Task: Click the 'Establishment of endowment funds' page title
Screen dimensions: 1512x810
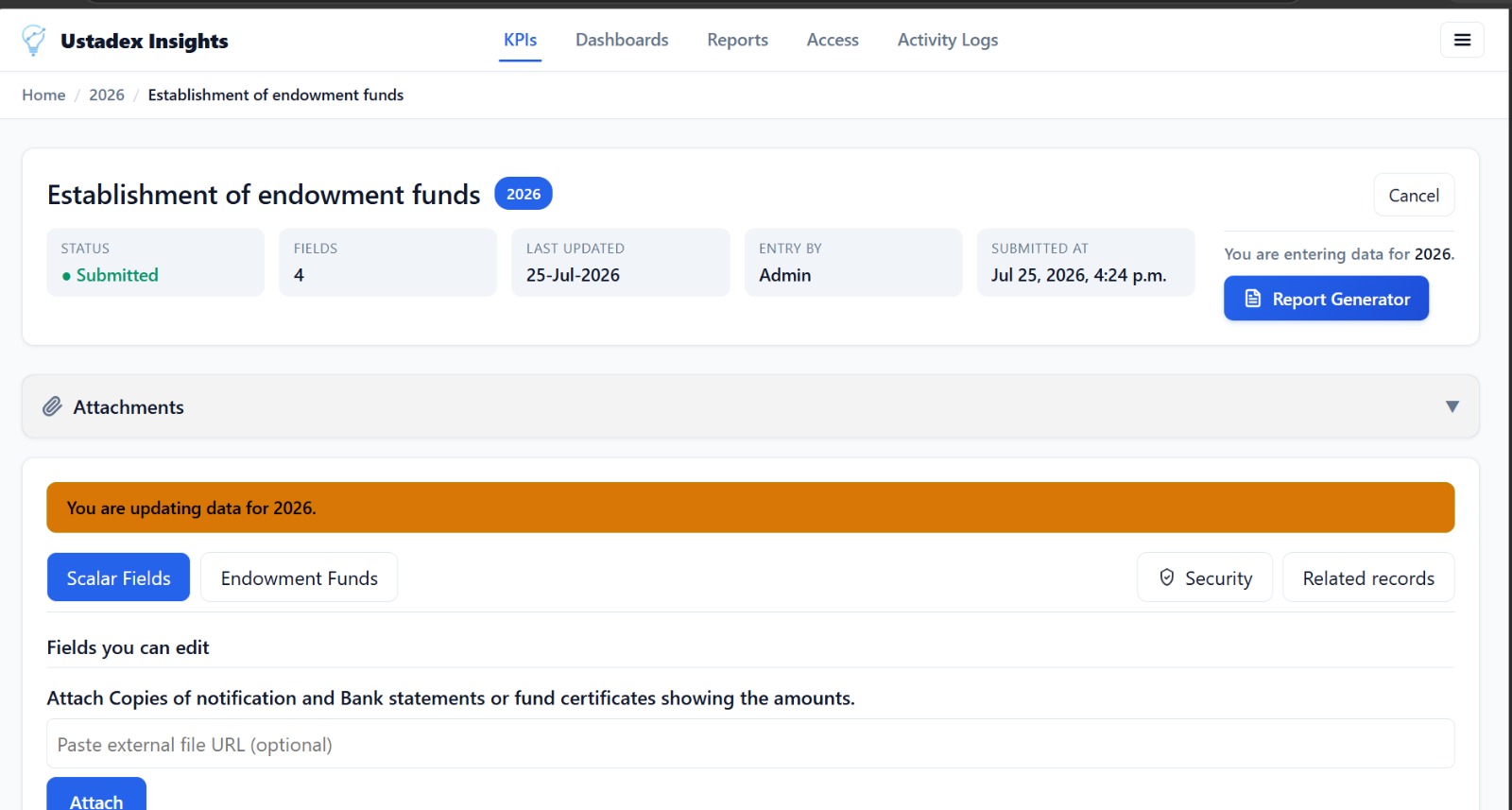Action: click(264, 195)
